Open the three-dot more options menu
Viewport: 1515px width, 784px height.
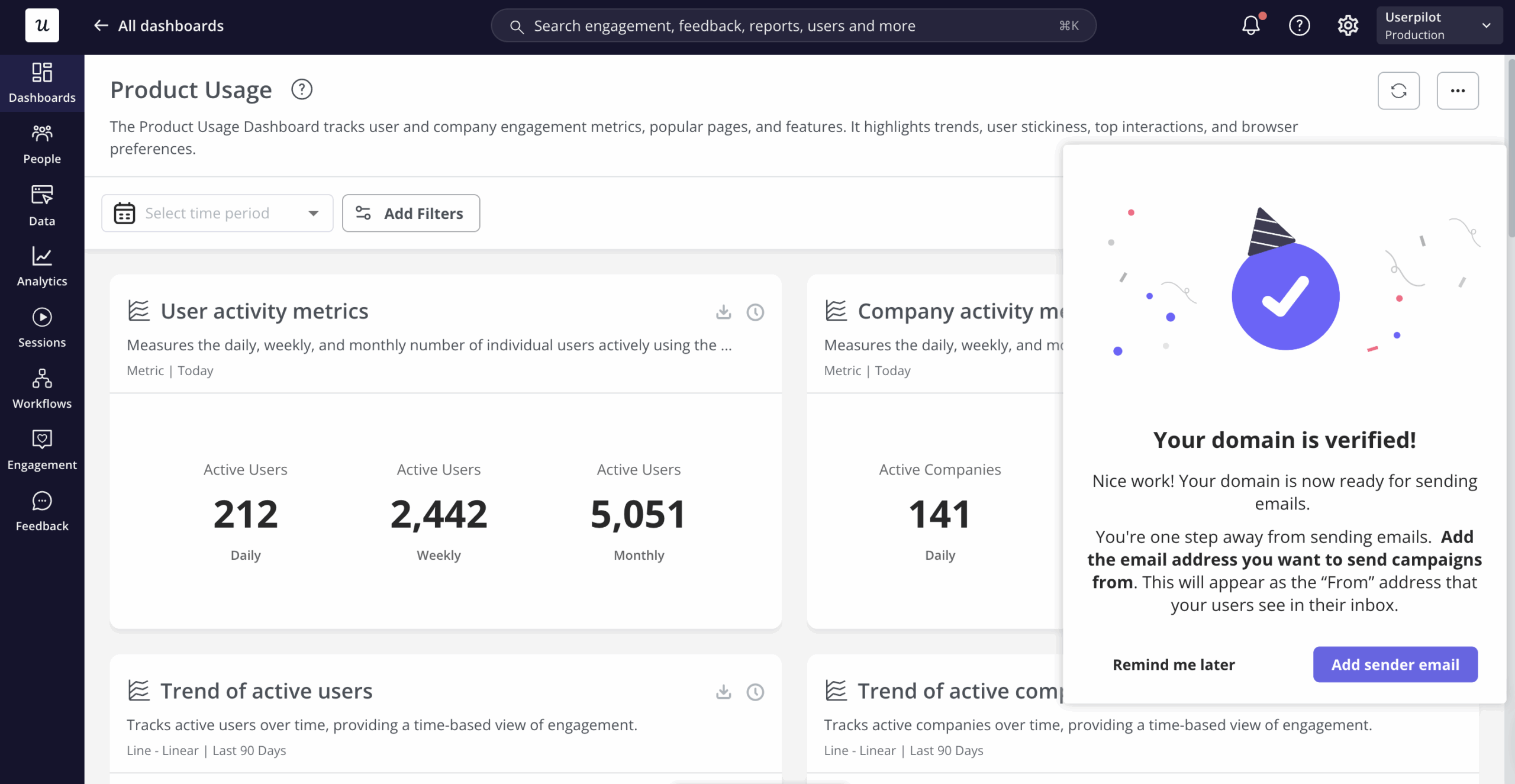[1458, 91]
